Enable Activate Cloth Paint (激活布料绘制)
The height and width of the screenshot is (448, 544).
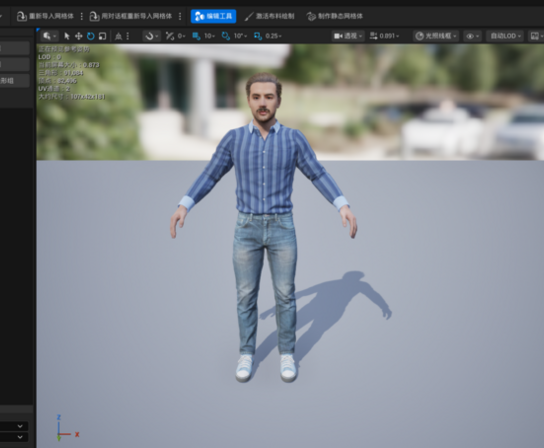tap(269, 16)
